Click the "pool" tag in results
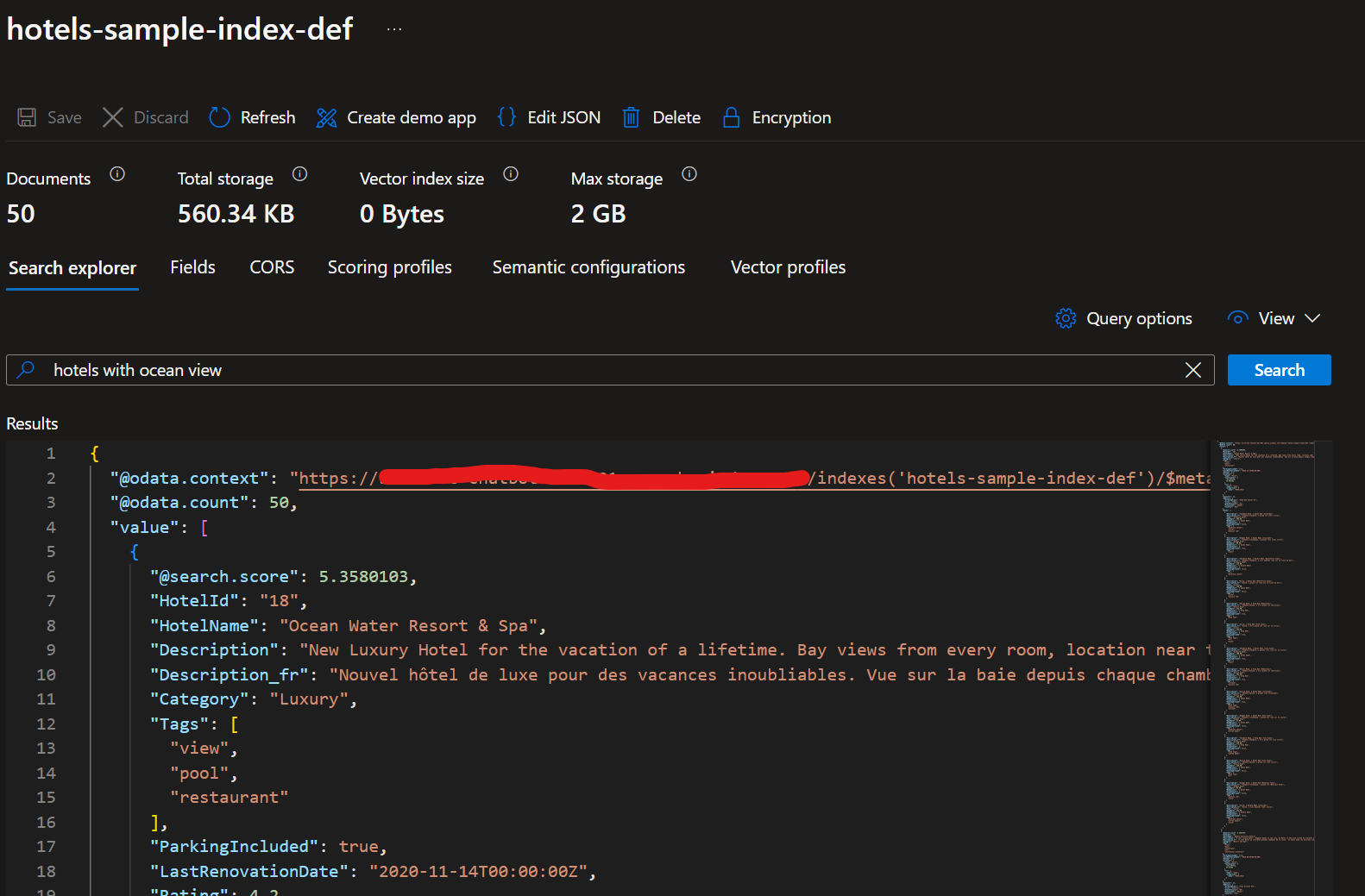 click(x=199, y=773)
